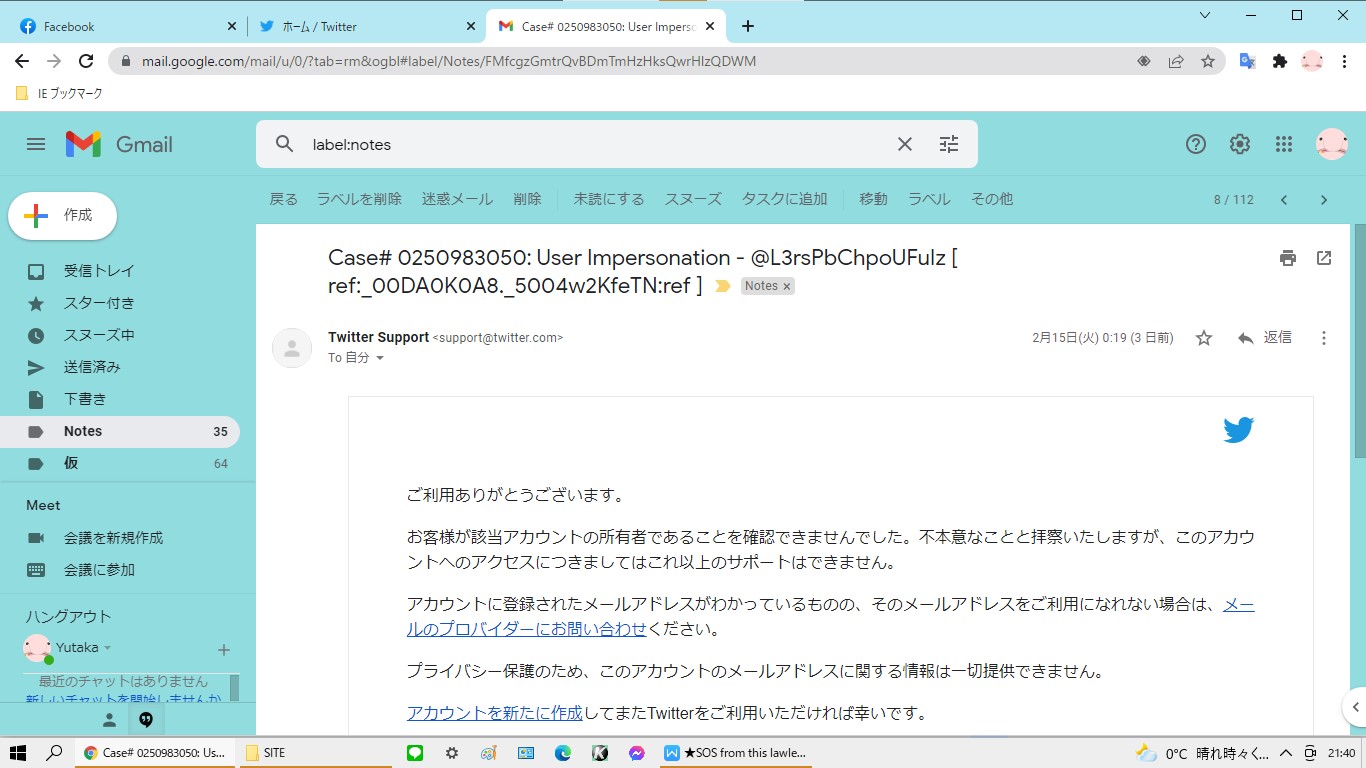1366x768 pixels.
Task: Clear the search box with X icon
Action: (905, 144)
